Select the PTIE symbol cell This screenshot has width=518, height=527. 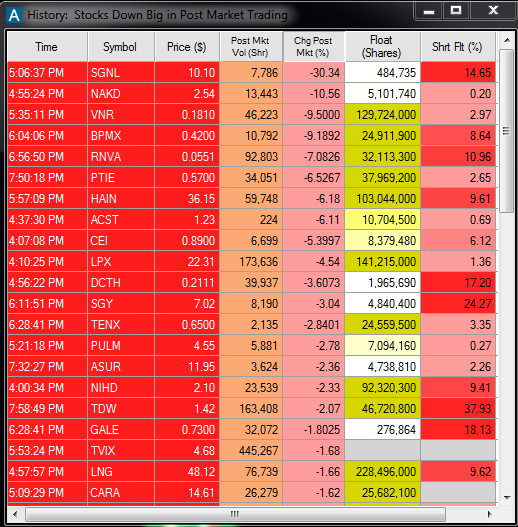(x=121, y=177)
